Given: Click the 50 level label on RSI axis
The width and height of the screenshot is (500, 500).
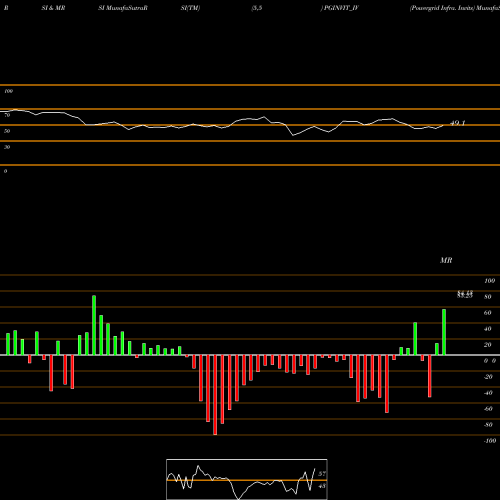Looking at the screenshot, I should pos(7,131).
